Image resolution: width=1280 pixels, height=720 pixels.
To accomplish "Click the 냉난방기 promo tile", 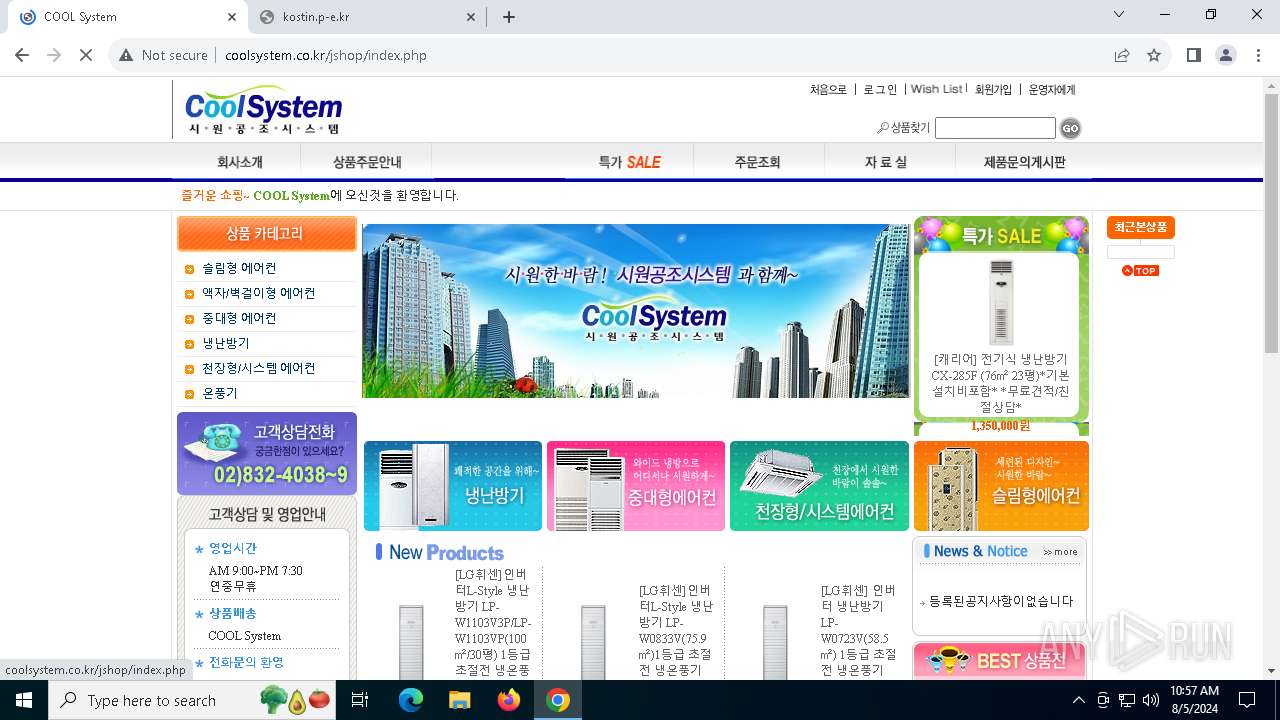I will click(453, 486).
